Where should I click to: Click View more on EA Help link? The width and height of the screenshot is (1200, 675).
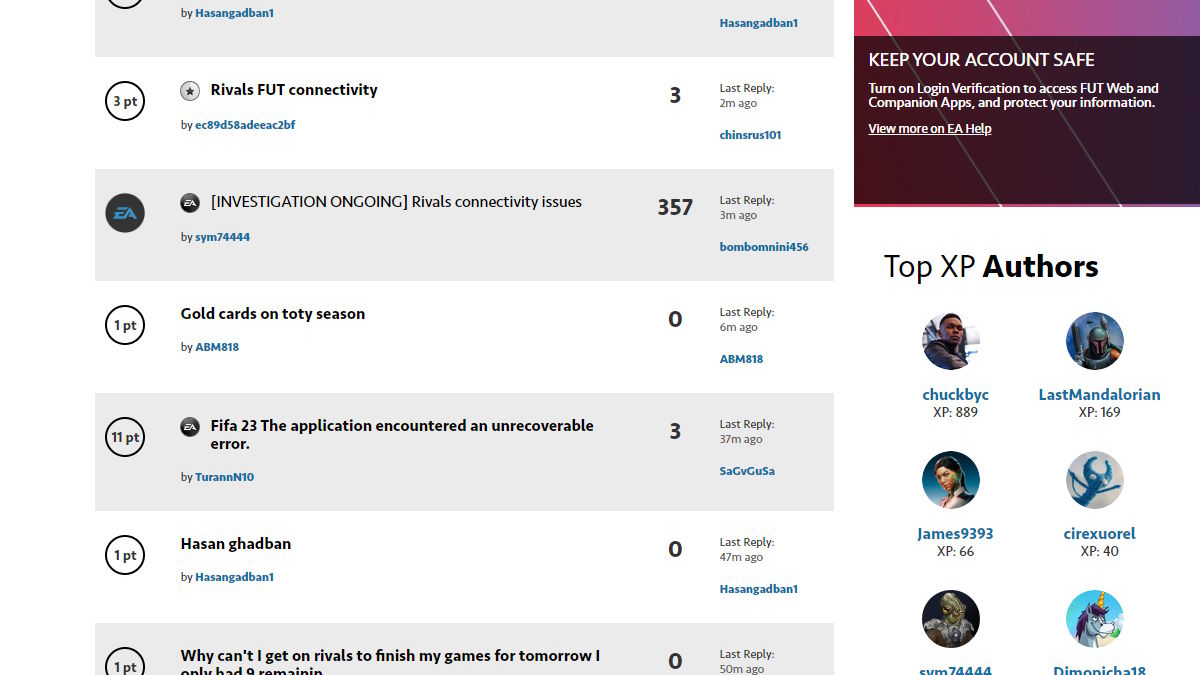pos(929,129)
